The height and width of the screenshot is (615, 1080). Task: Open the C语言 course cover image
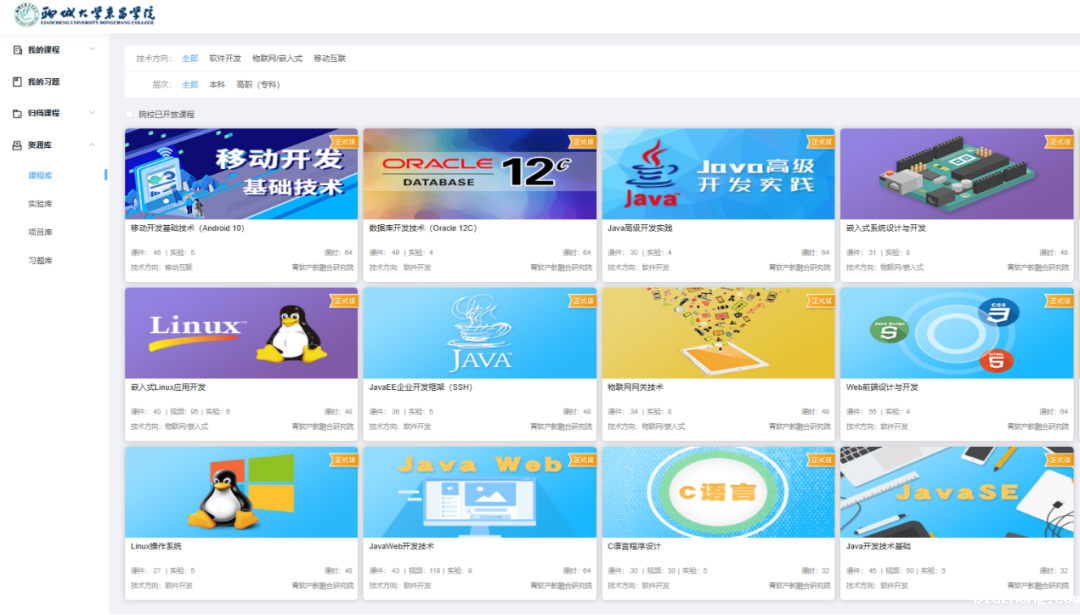point(717,492)
